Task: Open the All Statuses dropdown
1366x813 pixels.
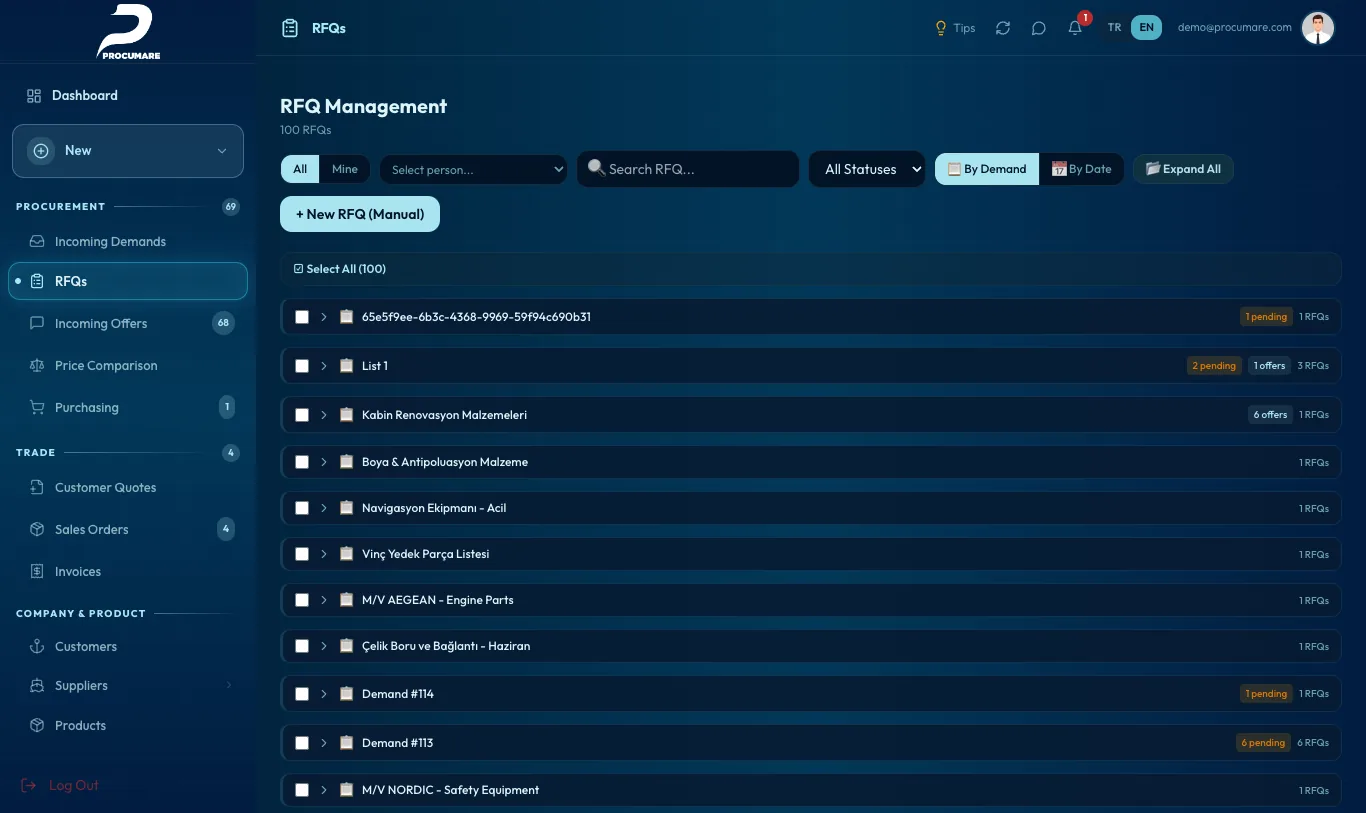Action: (x=868, y=169)
